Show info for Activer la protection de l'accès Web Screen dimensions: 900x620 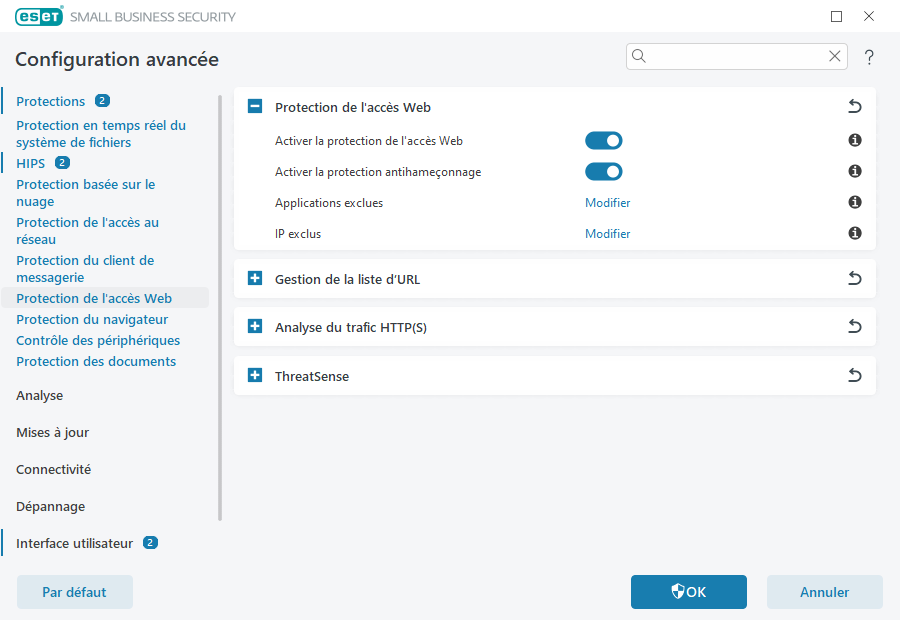click(x=855, y=141)
